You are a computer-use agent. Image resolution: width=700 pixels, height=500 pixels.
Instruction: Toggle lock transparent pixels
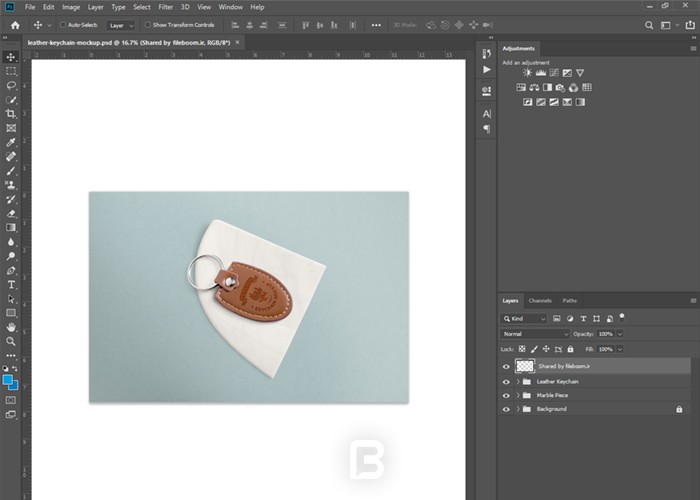pos(522,349)
